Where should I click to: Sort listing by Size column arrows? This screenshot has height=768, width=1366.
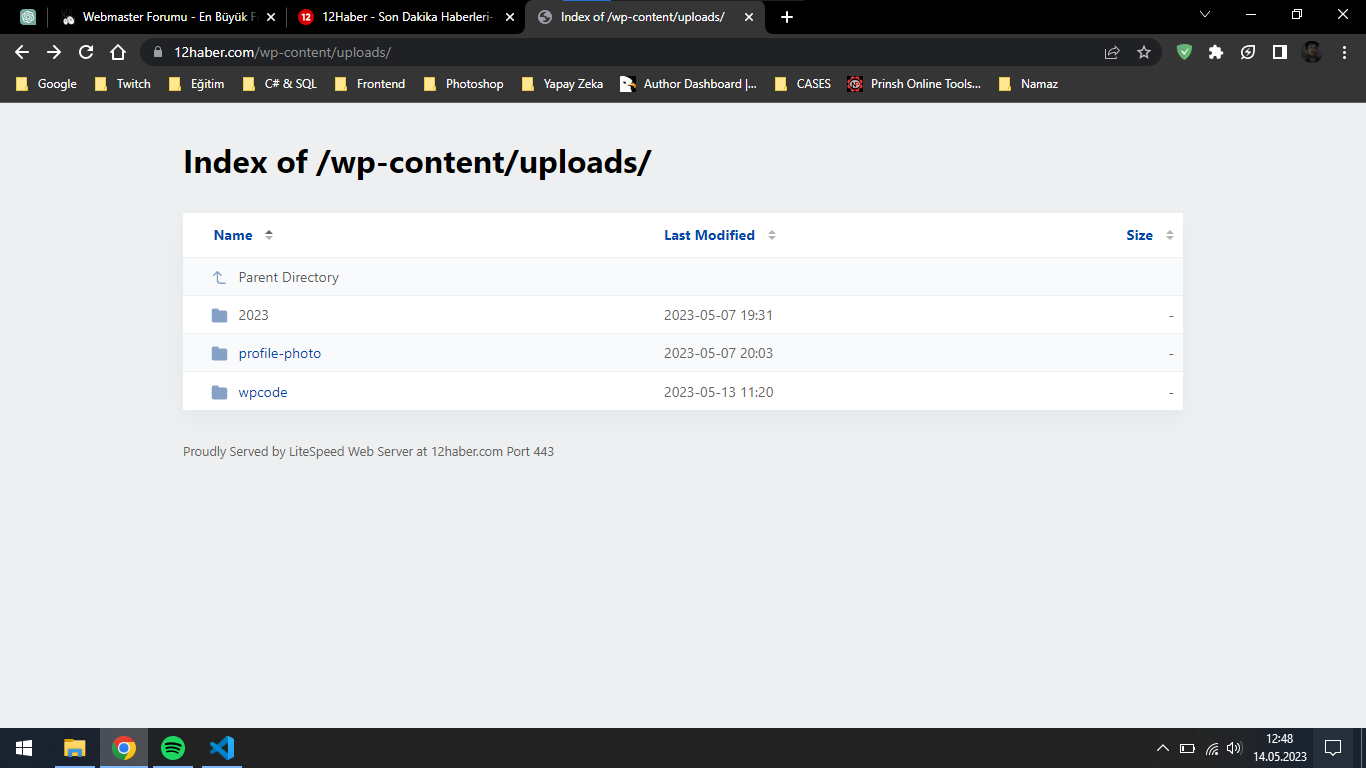1170,235
